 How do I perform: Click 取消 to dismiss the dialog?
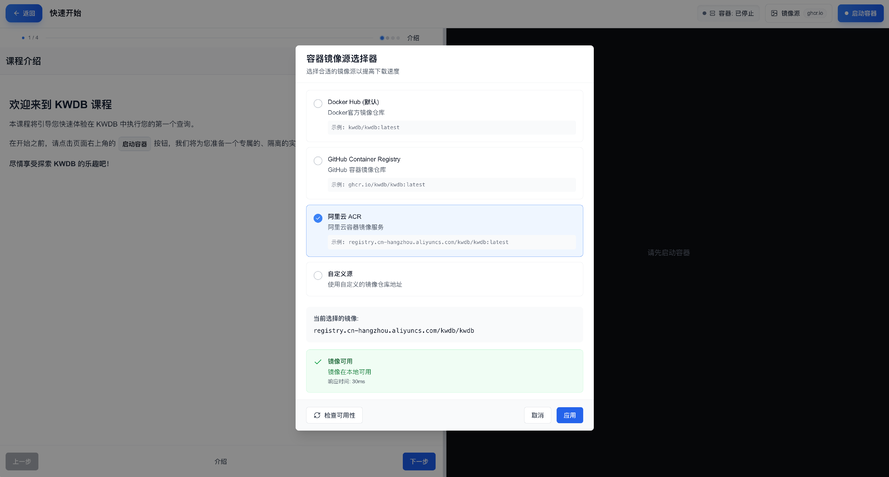point(537,415)
